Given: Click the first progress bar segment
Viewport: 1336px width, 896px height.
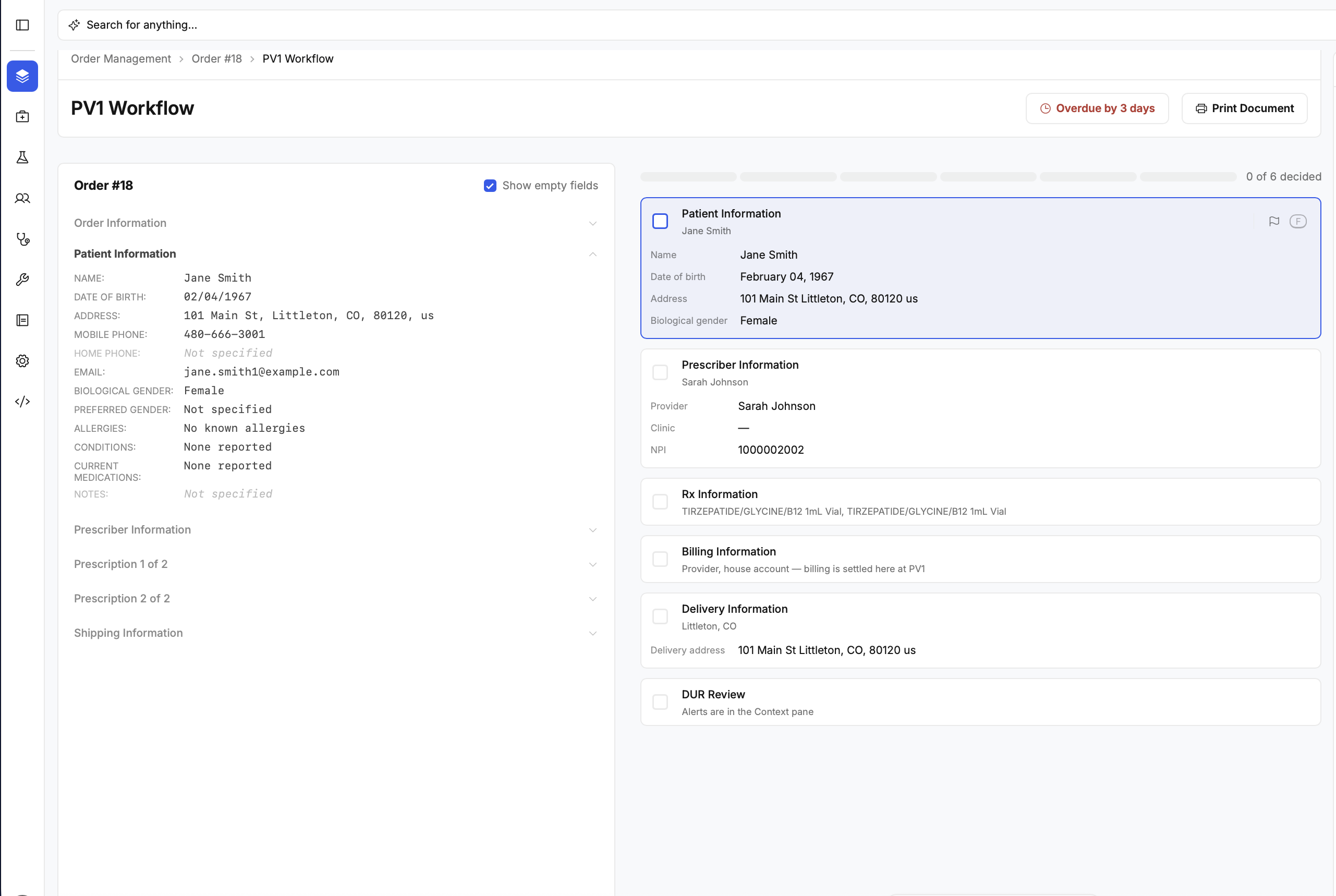Looking at the screenshot, I should 688,177.
